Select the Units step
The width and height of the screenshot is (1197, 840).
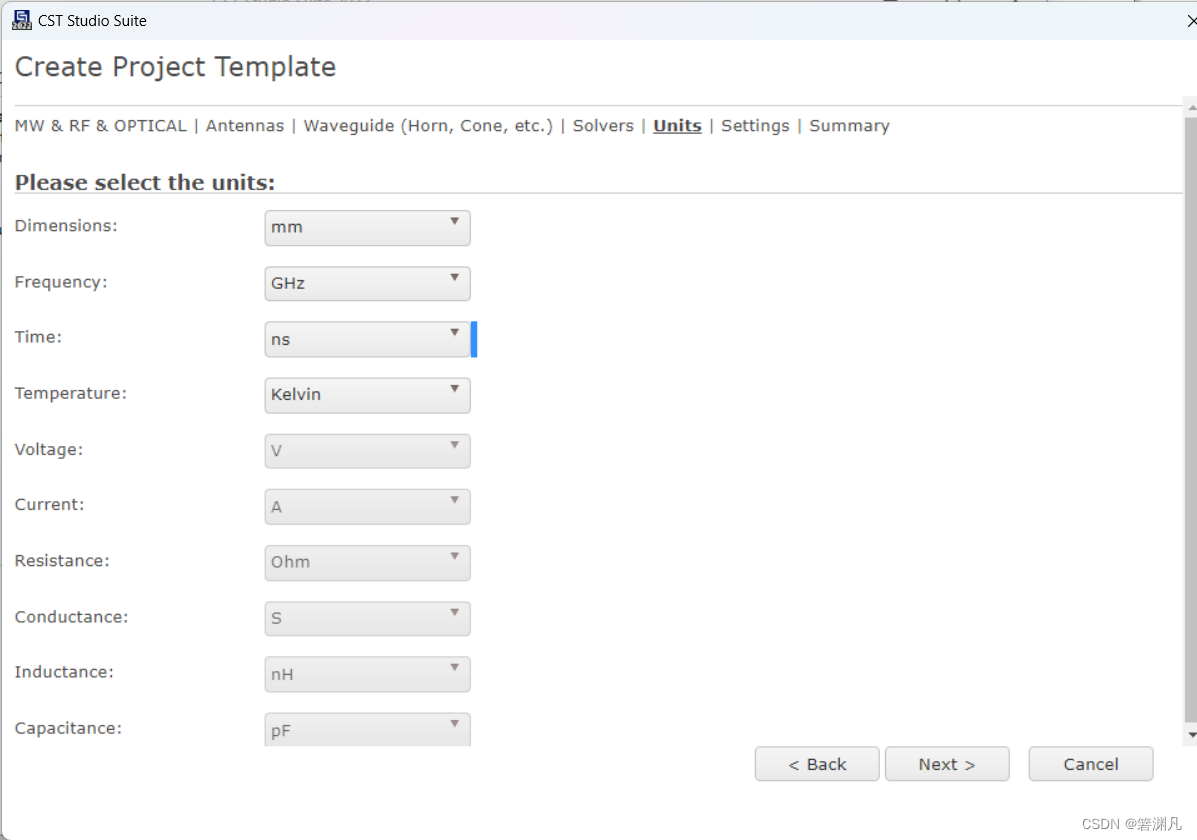677,126
